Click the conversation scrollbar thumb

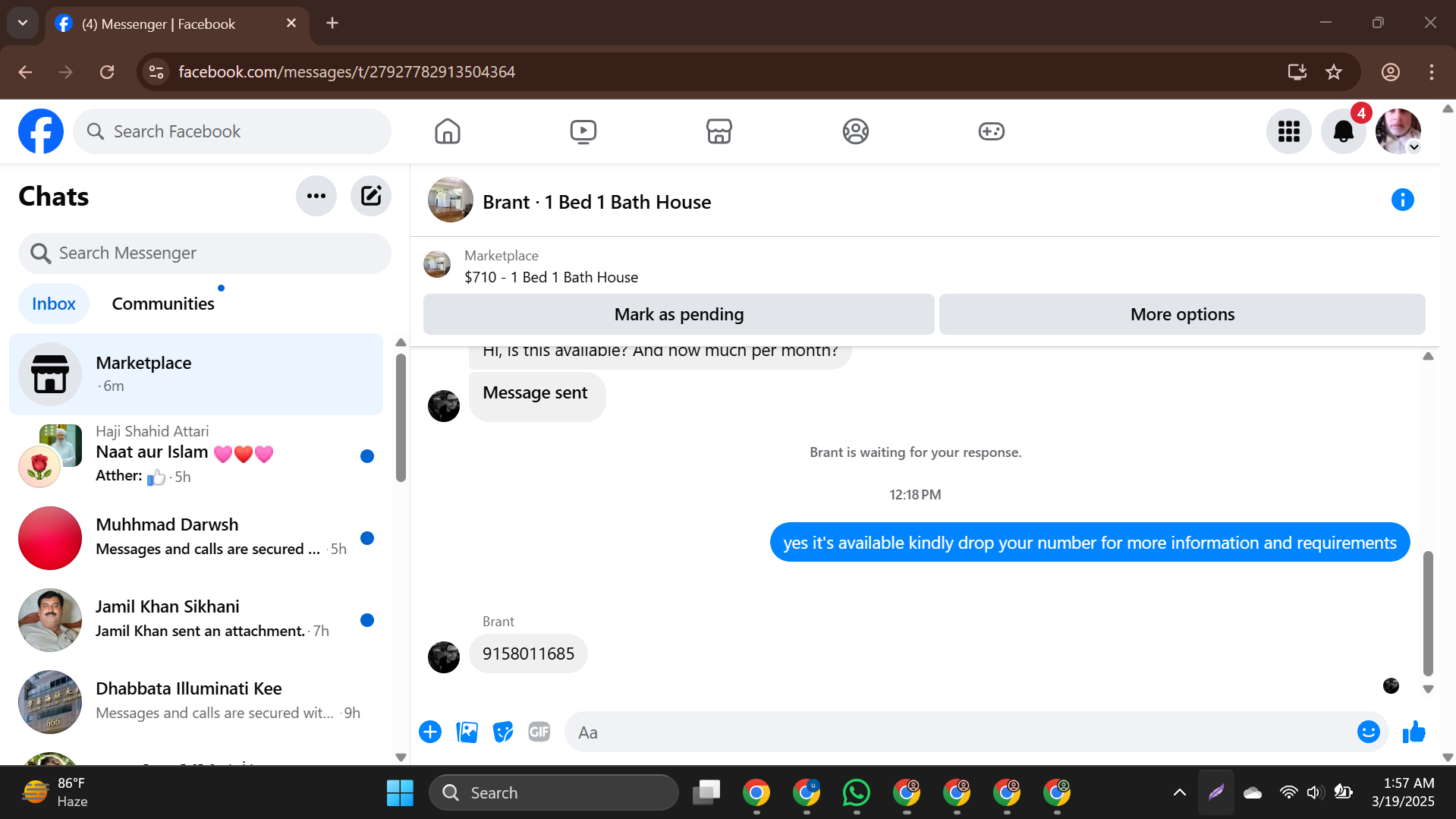click(x=1428, y=613)
